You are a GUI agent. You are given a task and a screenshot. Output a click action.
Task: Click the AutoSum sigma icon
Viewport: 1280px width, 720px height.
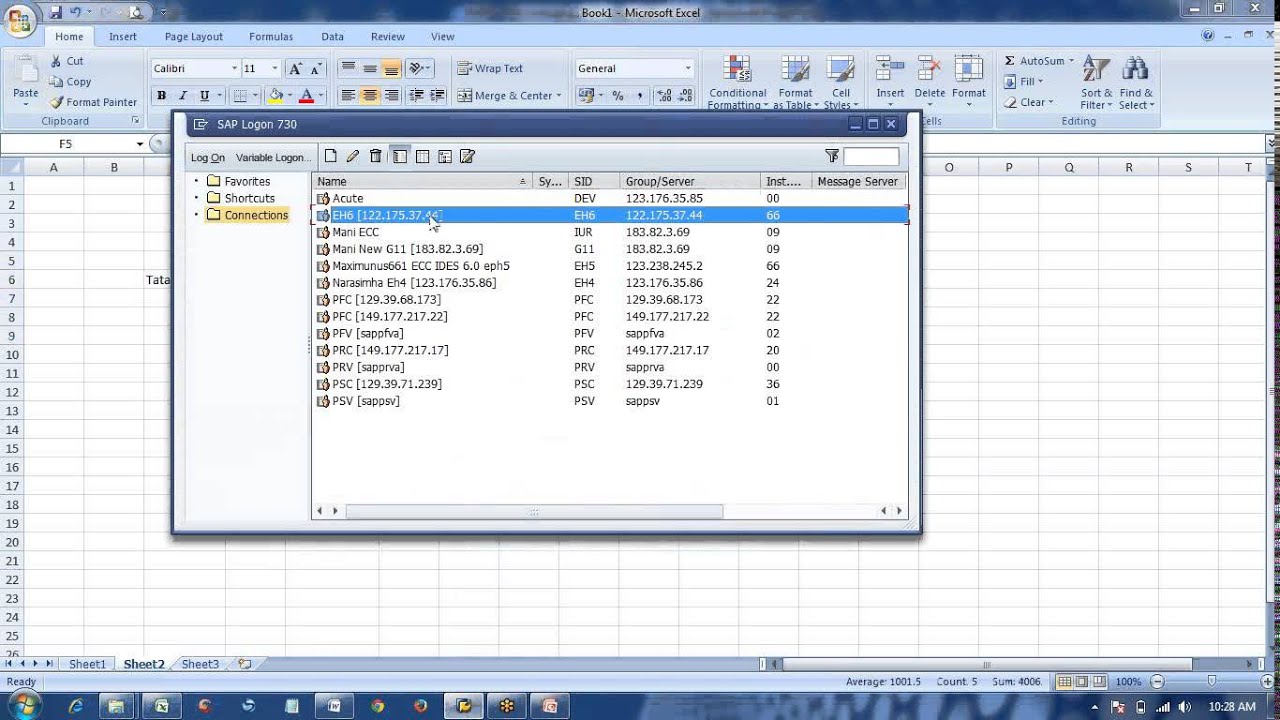(x=1010, y=61)
